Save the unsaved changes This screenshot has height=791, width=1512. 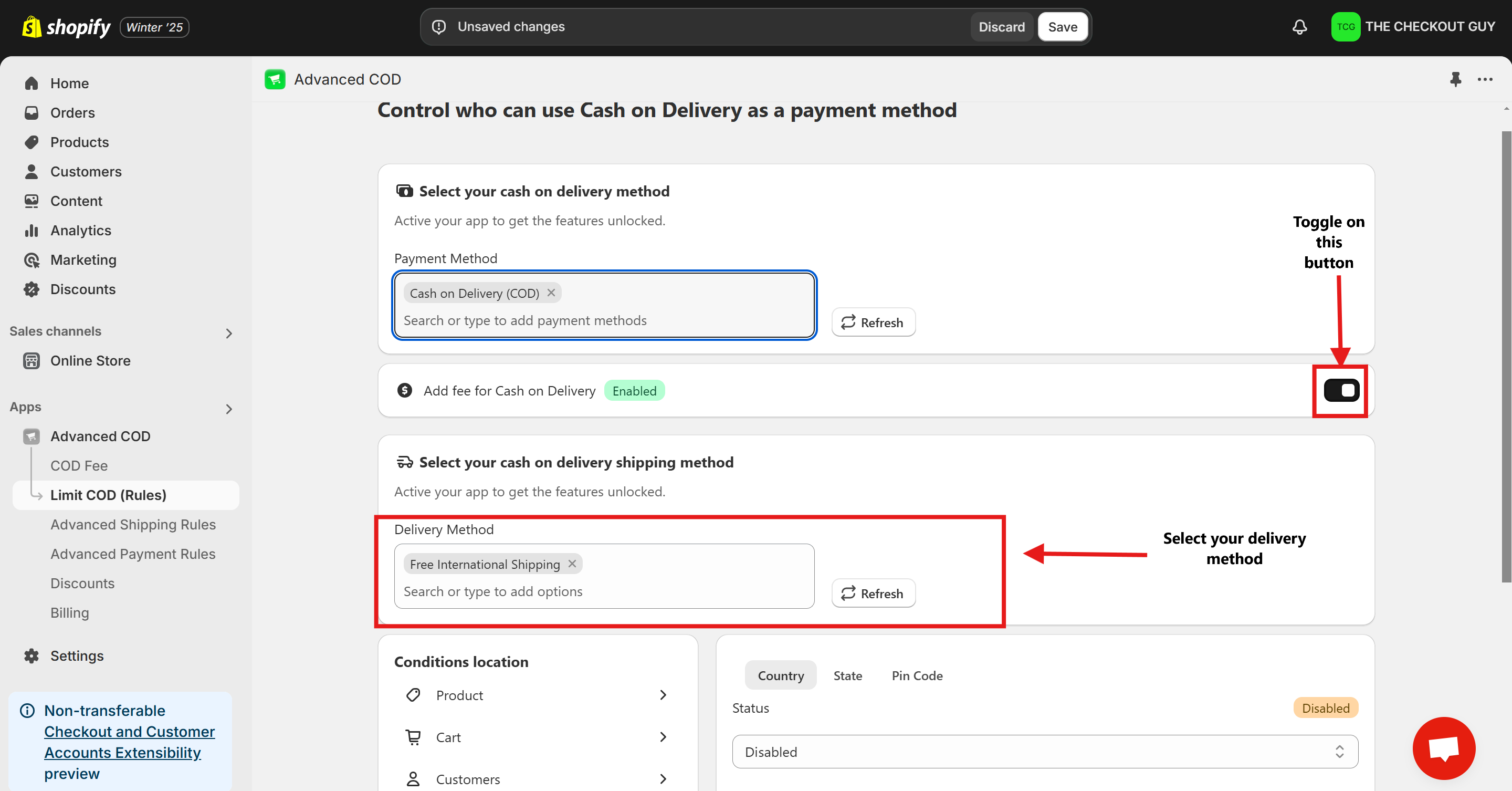[1063, 27]
